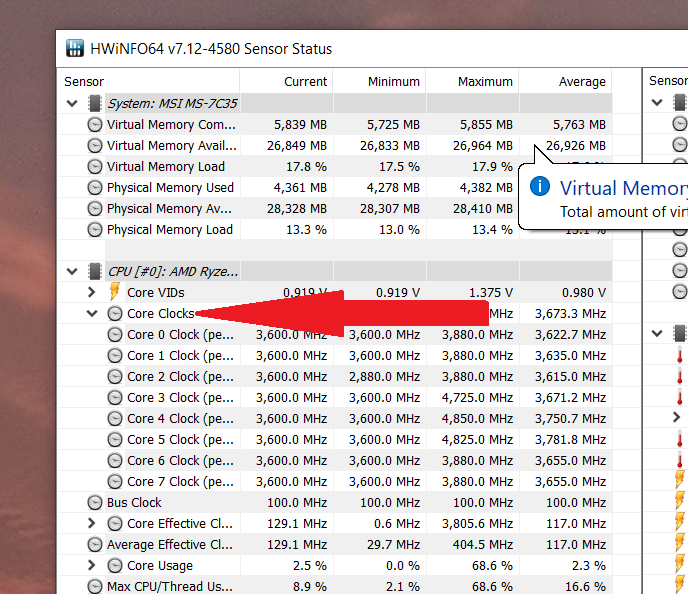Click the Average column header

582,82
